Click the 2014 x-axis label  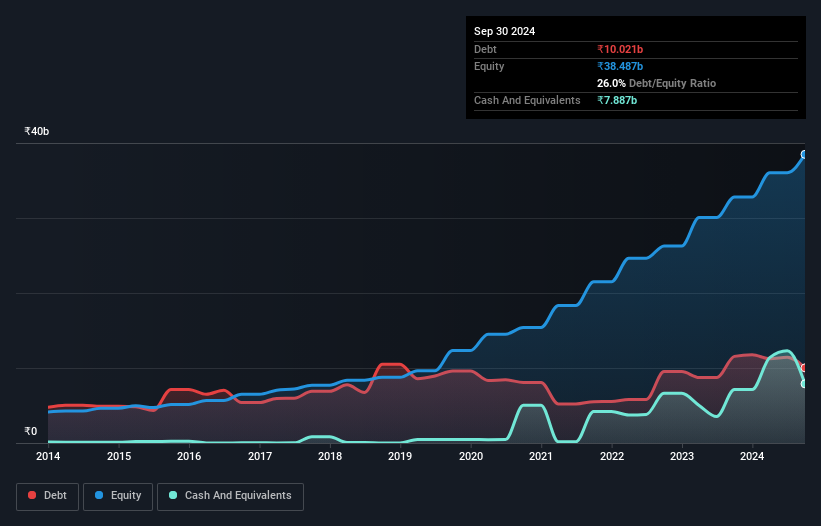[48, 456]
